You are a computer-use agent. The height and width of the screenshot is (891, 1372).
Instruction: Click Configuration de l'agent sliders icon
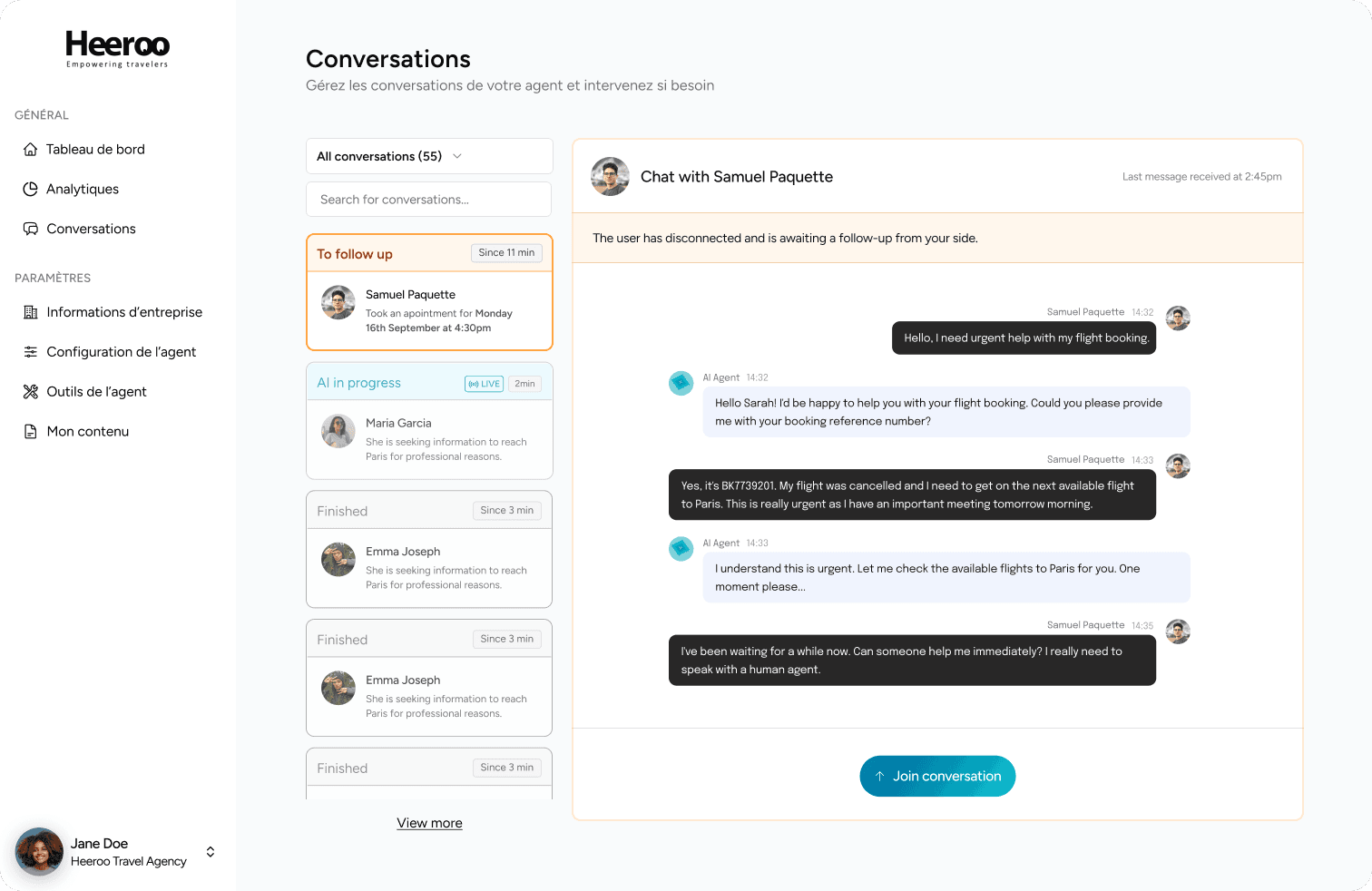click(31, 352)
